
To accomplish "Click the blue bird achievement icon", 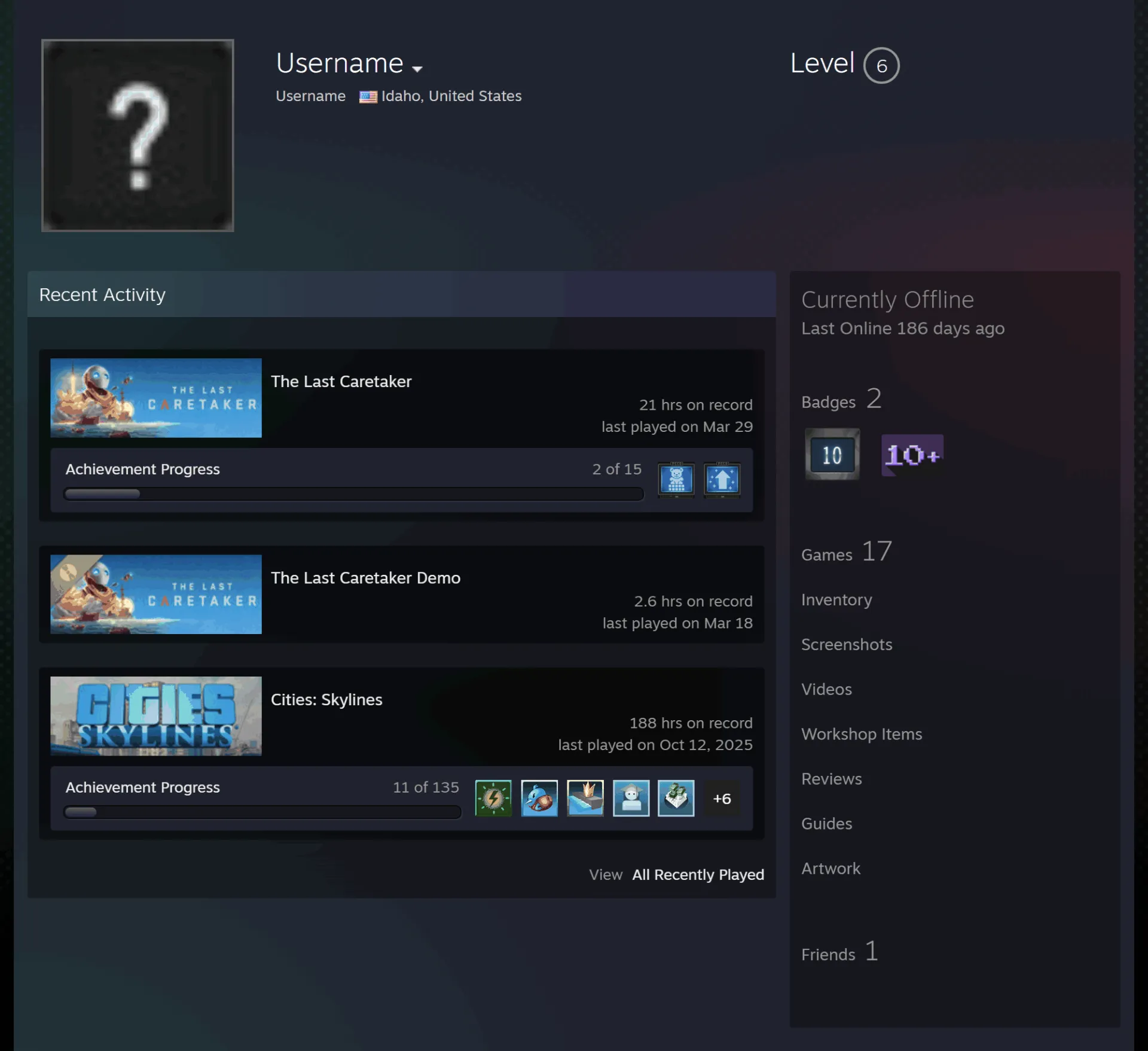I will coord(539,798).
